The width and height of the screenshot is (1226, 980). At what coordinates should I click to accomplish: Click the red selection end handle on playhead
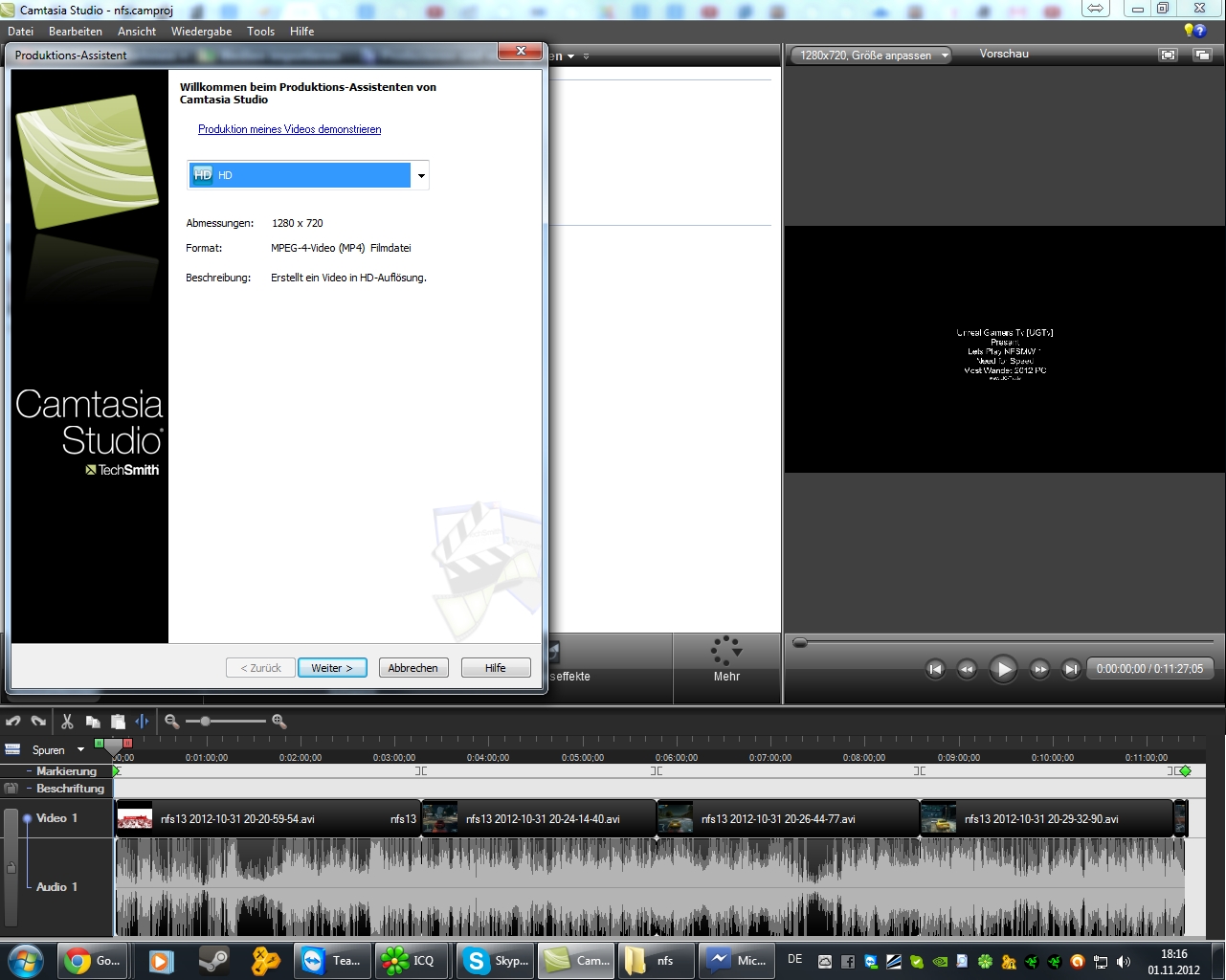coord(127,743)
